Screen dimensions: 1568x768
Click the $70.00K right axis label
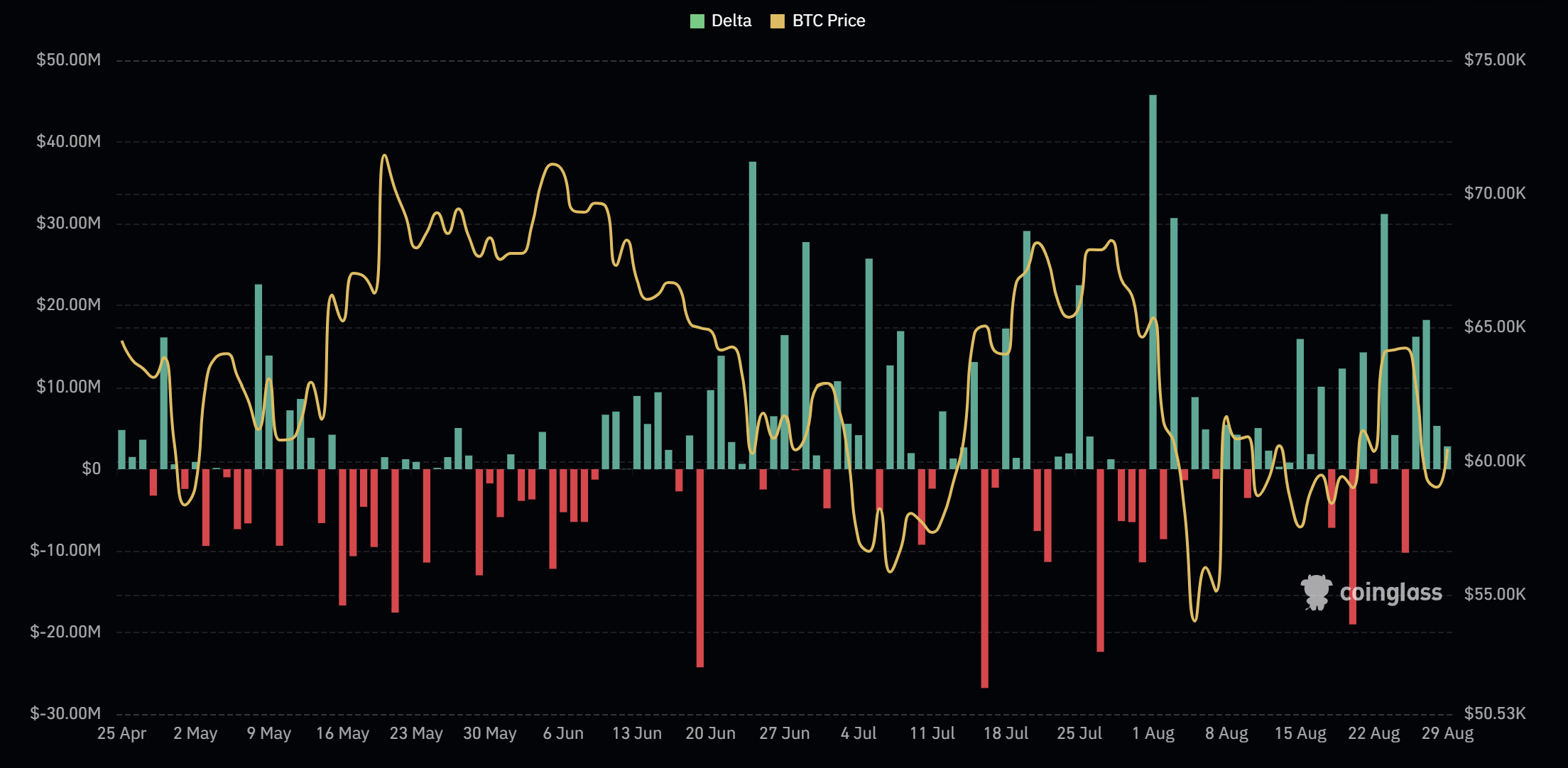click(x=1495, y=193)
